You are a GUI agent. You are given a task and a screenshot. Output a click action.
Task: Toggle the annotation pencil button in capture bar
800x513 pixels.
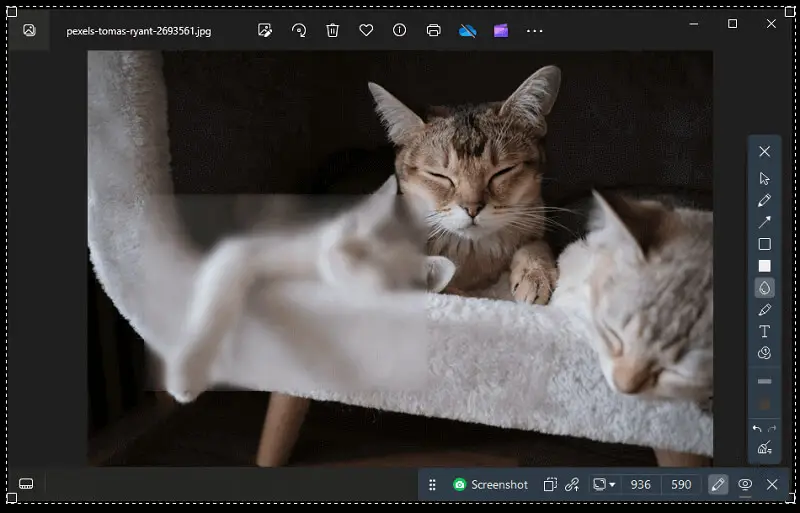pos(718,484)
